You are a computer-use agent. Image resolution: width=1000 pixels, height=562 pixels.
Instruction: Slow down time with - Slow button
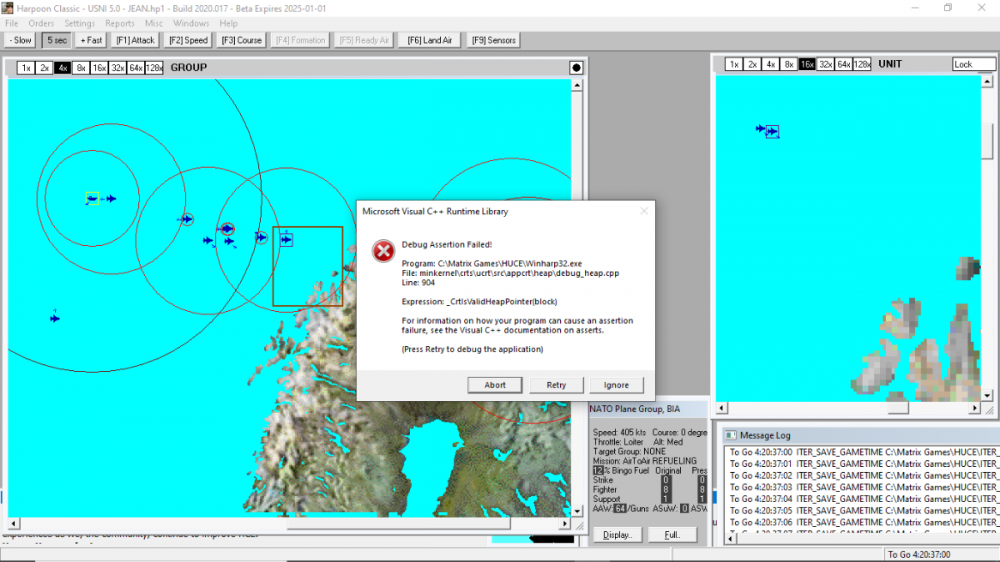coord(20,40)
